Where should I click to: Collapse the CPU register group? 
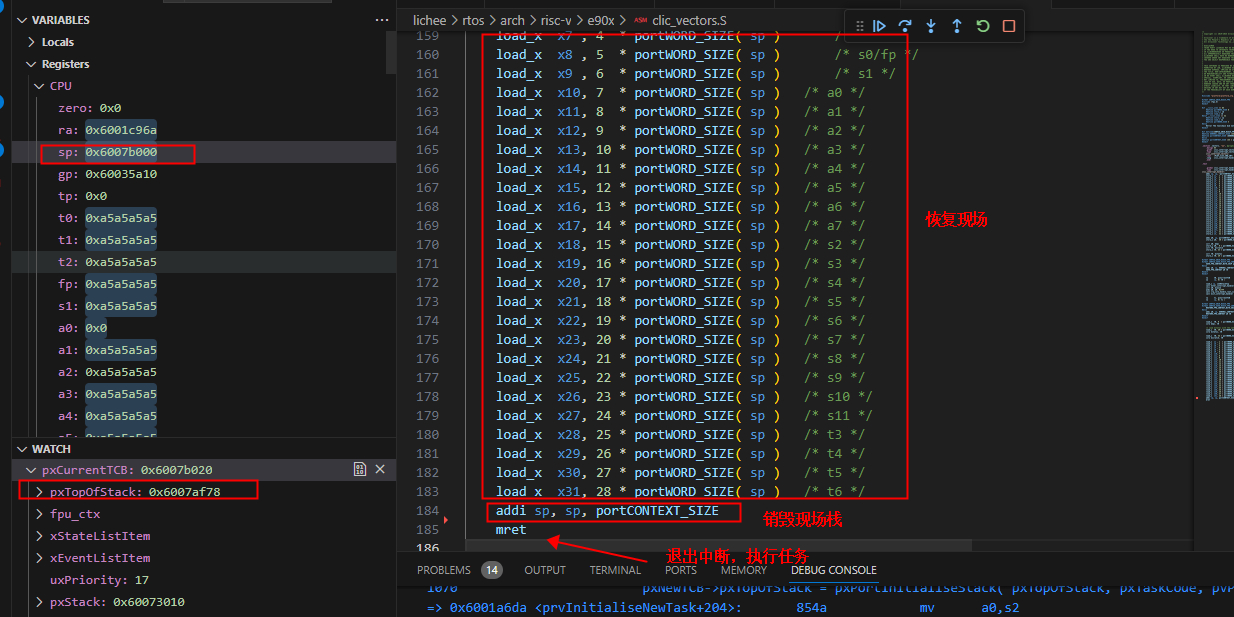39,86
